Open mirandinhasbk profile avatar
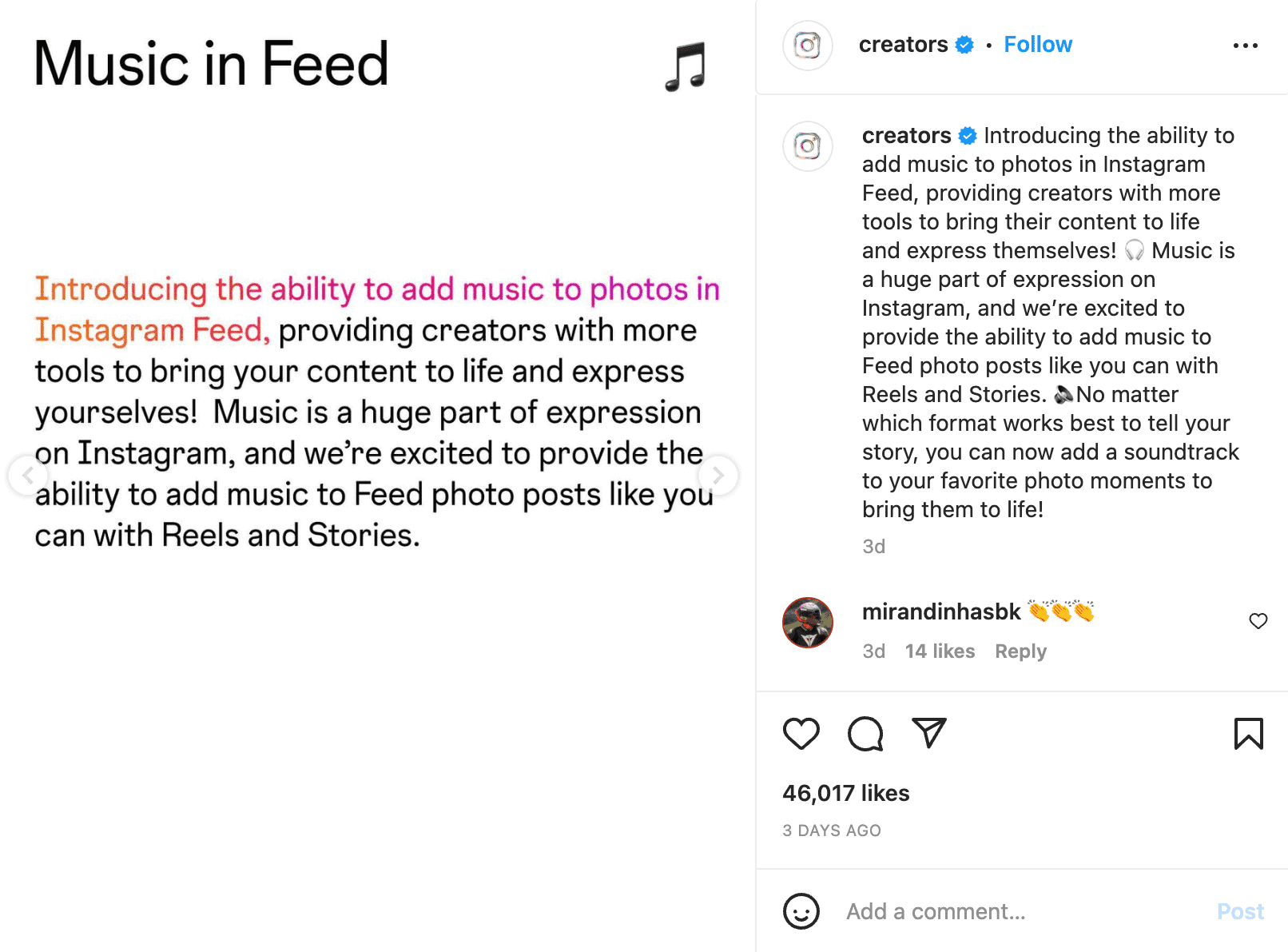 coord(808,623)
